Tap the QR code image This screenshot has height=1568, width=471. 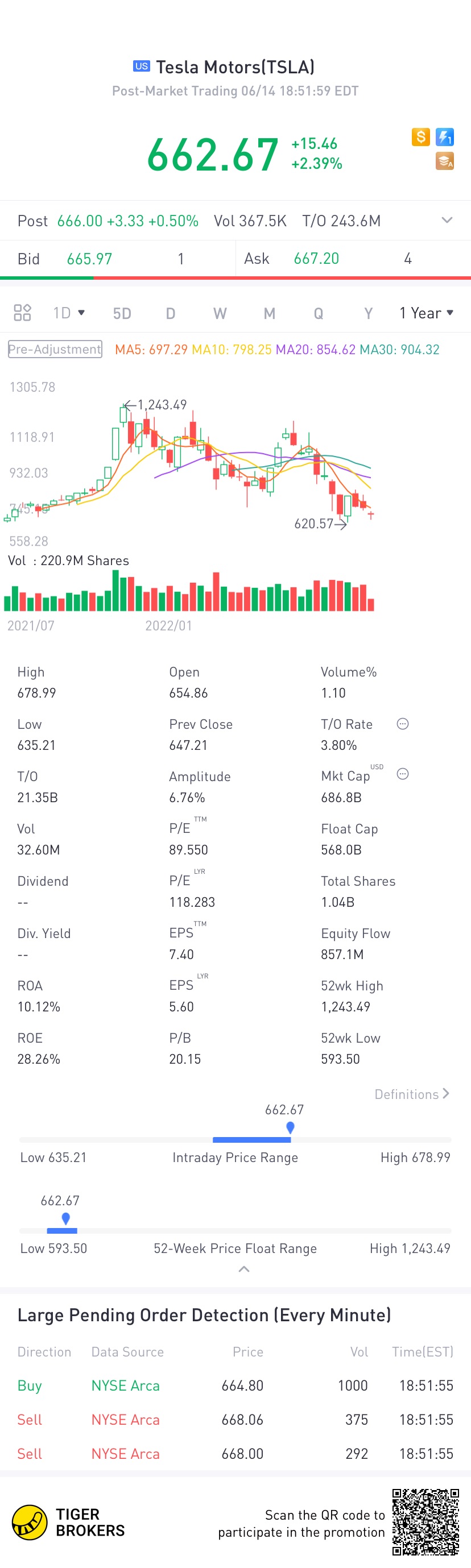(425, 1522)
